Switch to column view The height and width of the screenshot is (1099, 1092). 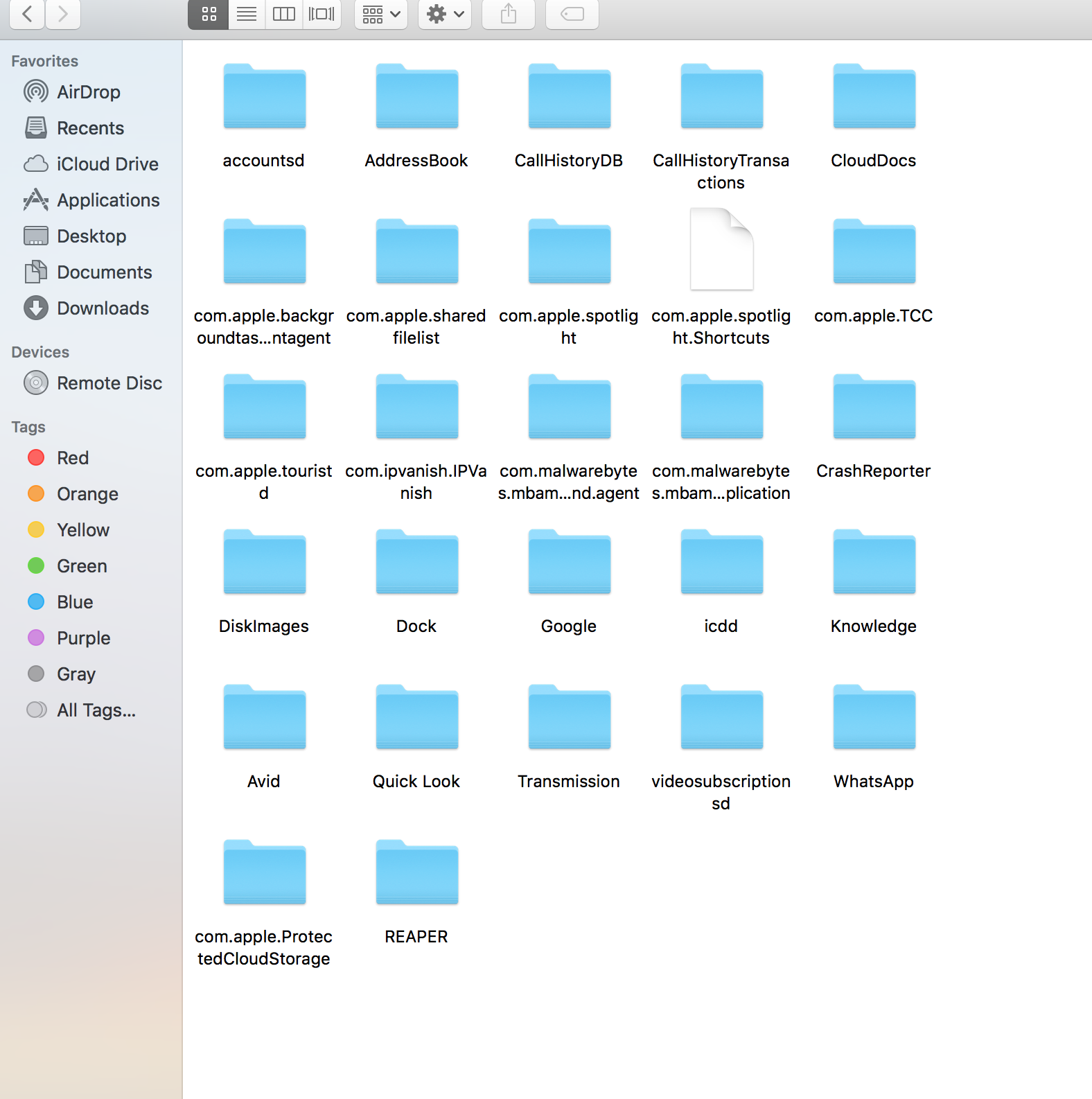pyautogui.click(x=284, y=14)
